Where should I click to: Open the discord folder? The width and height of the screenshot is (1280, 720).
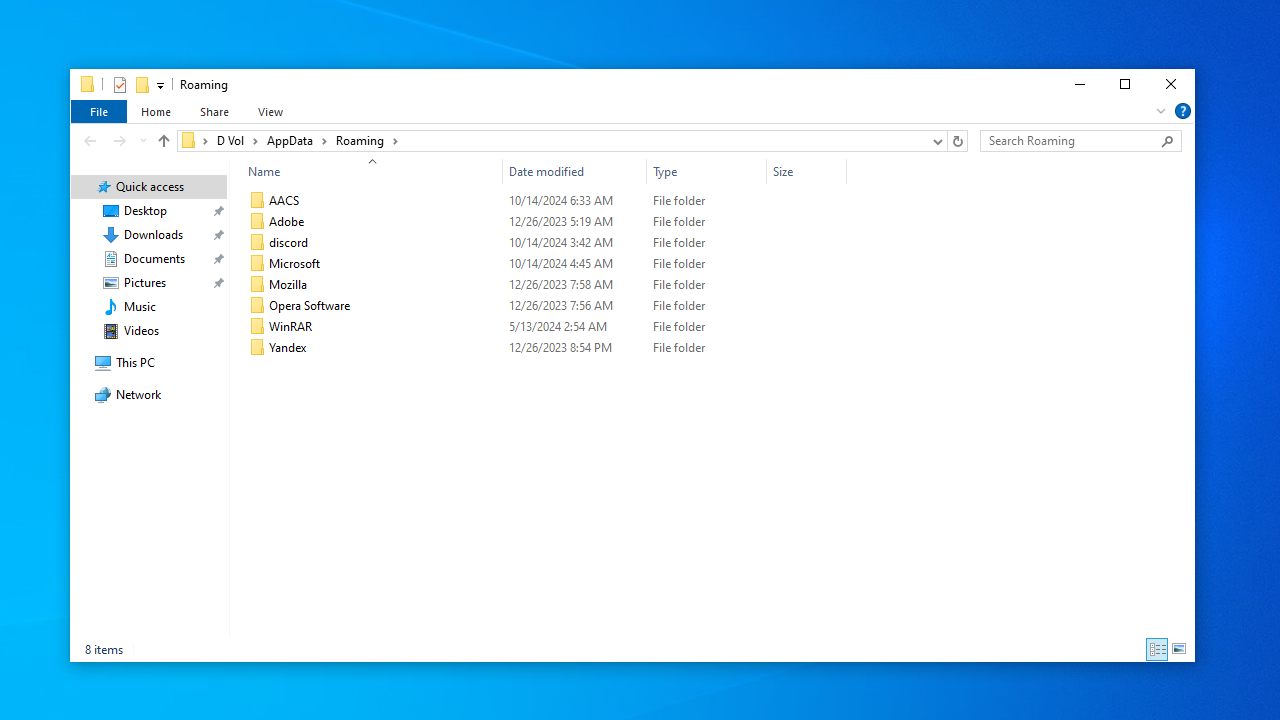coord(288,243)
